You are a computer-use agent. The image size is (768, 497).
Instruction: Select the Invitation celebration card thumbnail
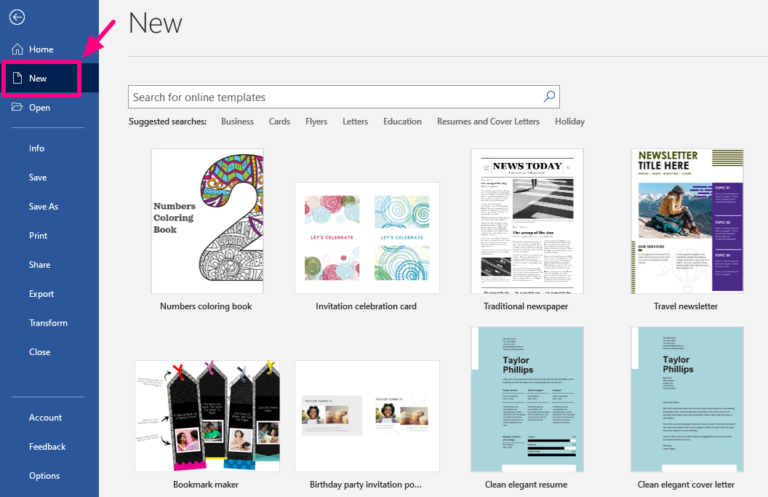click(367, 238)
